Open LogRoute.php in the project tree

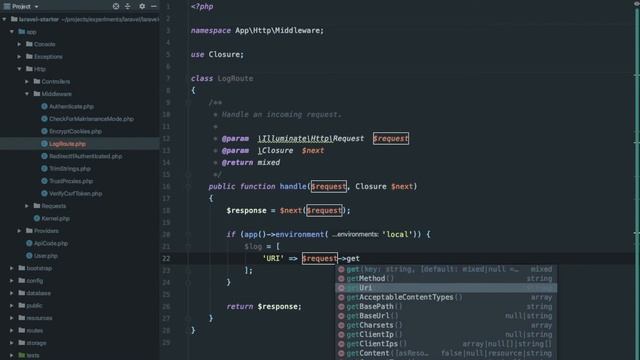pyautogui.click(x=67, y=144)
